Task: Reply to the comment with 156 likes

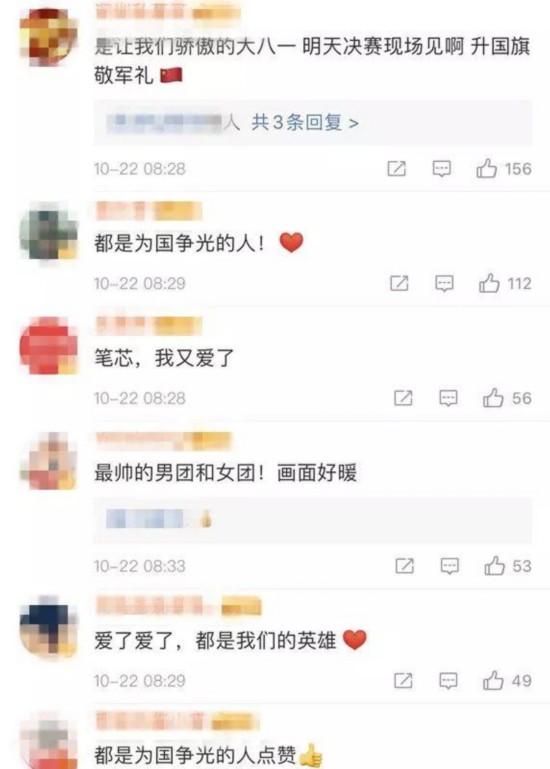Action: pos(442,169)
